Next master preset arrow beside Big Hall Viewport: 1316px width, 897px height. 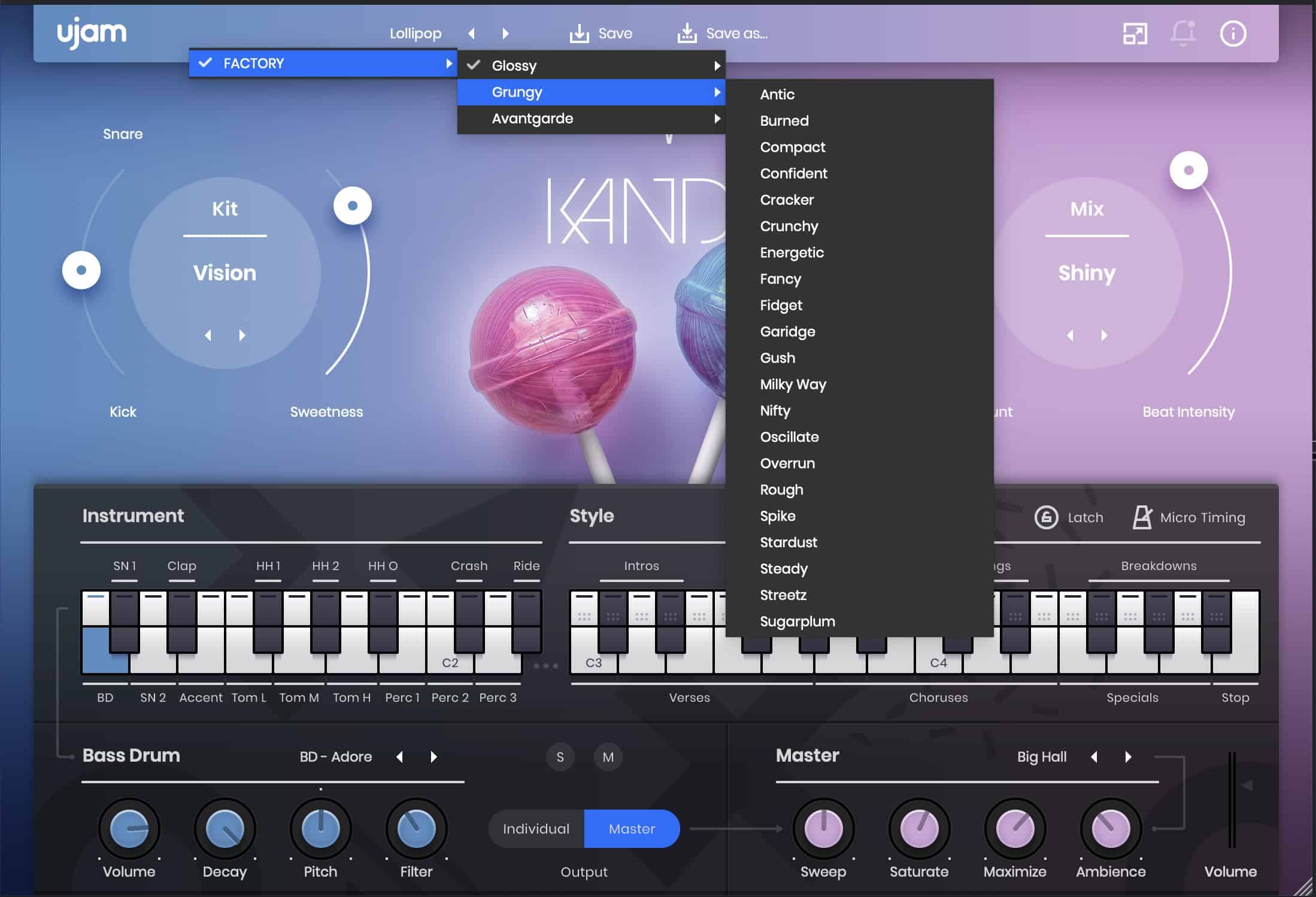coord(1128,757)
